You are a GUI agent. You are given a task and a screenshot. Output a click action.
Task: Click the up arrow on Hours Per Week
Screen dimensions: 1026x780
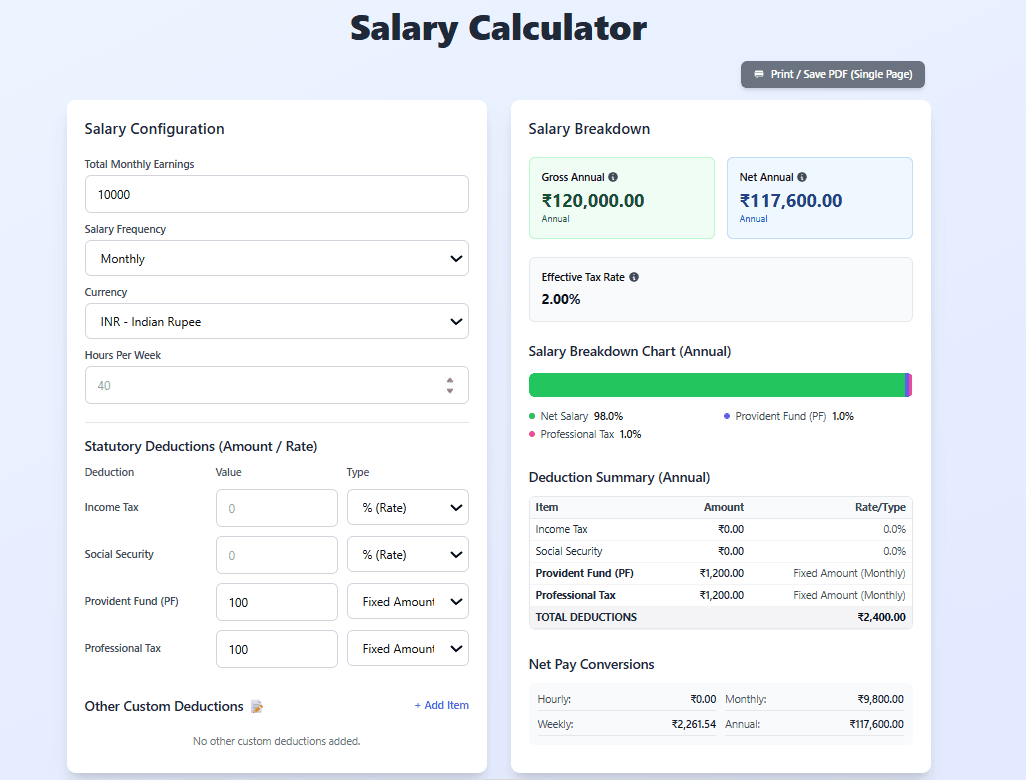tap(450, 380)
